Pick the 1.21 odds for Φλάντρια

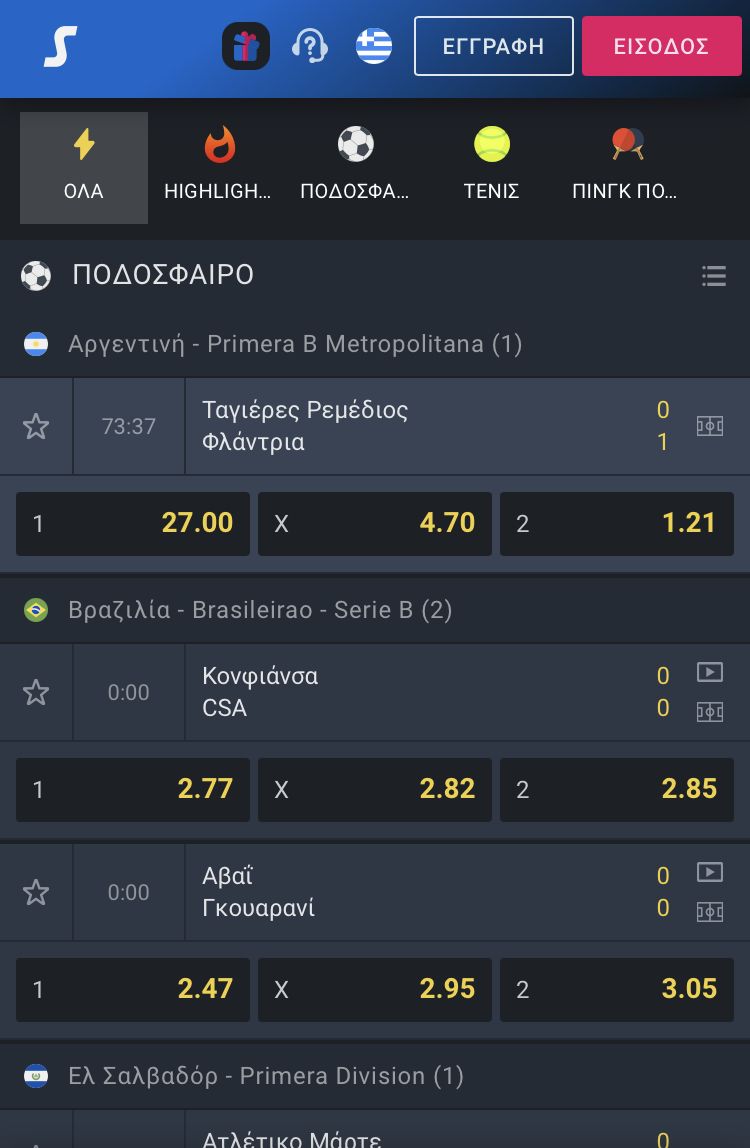coord(617,523)
